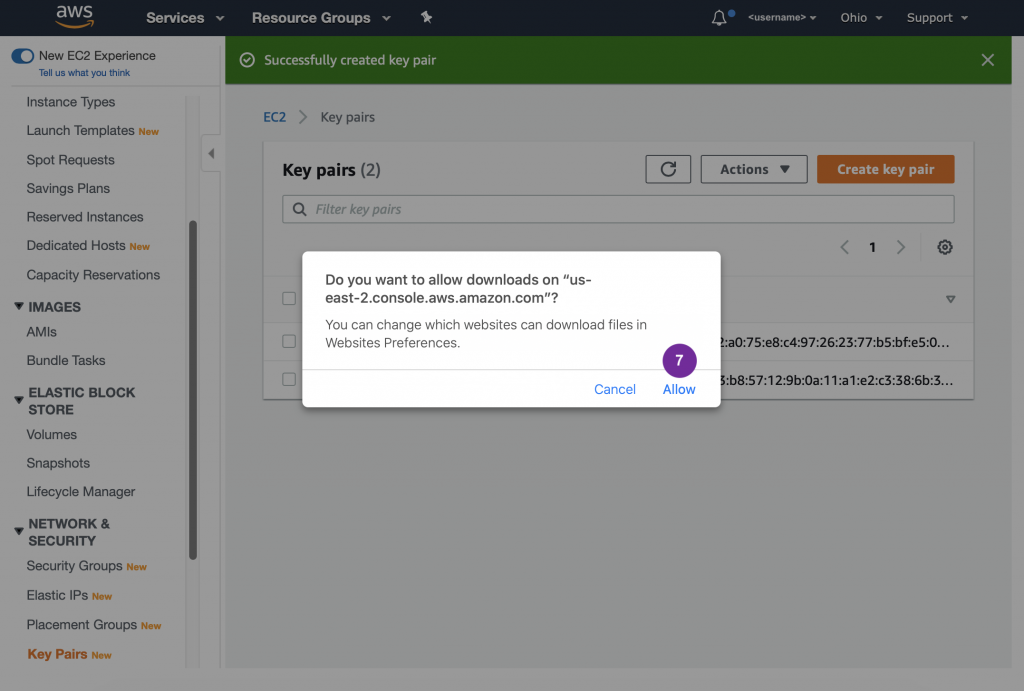Dismiss the green success banner

[x=987, y=60]
